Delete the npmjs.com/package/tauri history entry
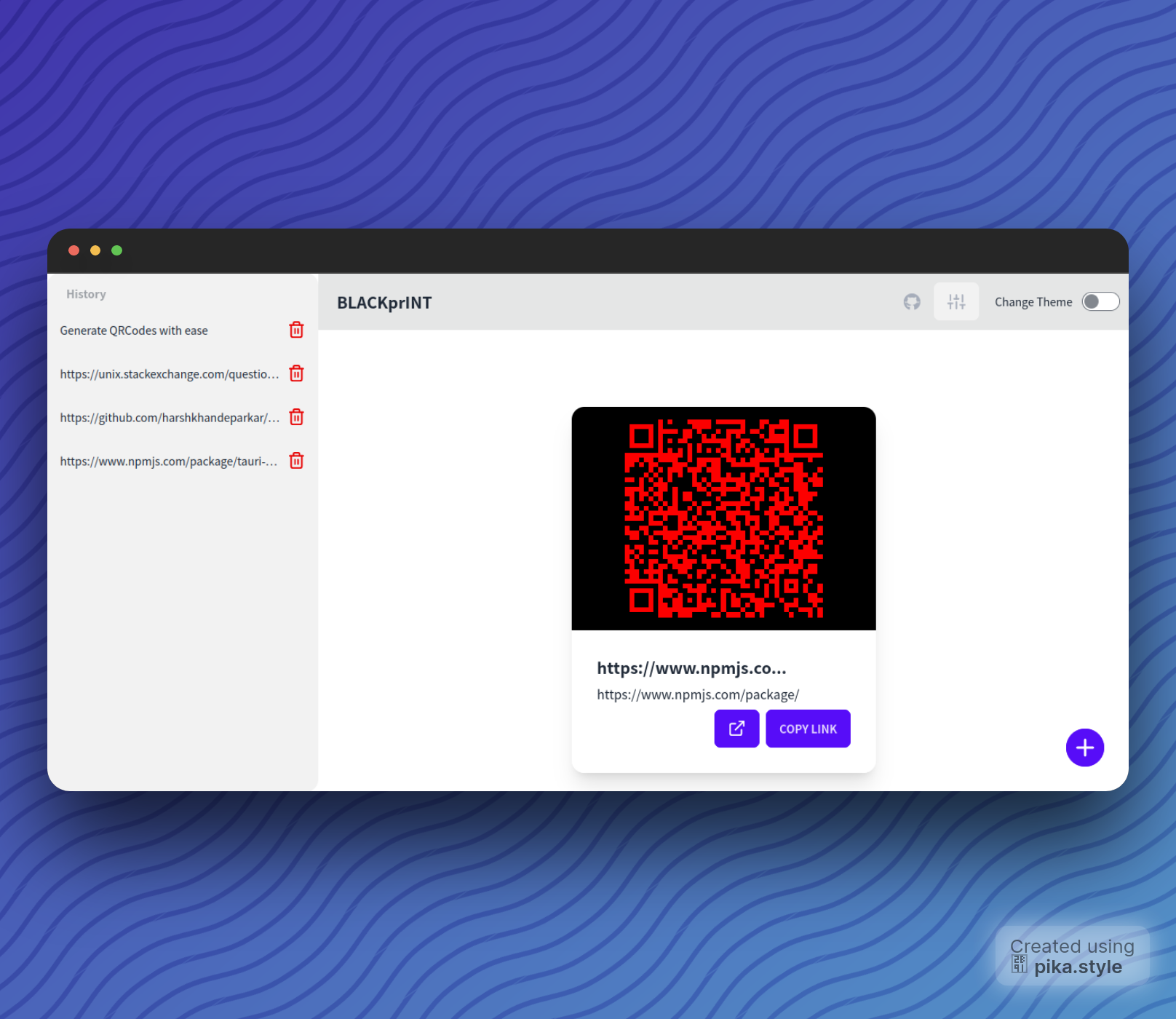Screen dimensions: 1176x1019 tap(296, 461)
